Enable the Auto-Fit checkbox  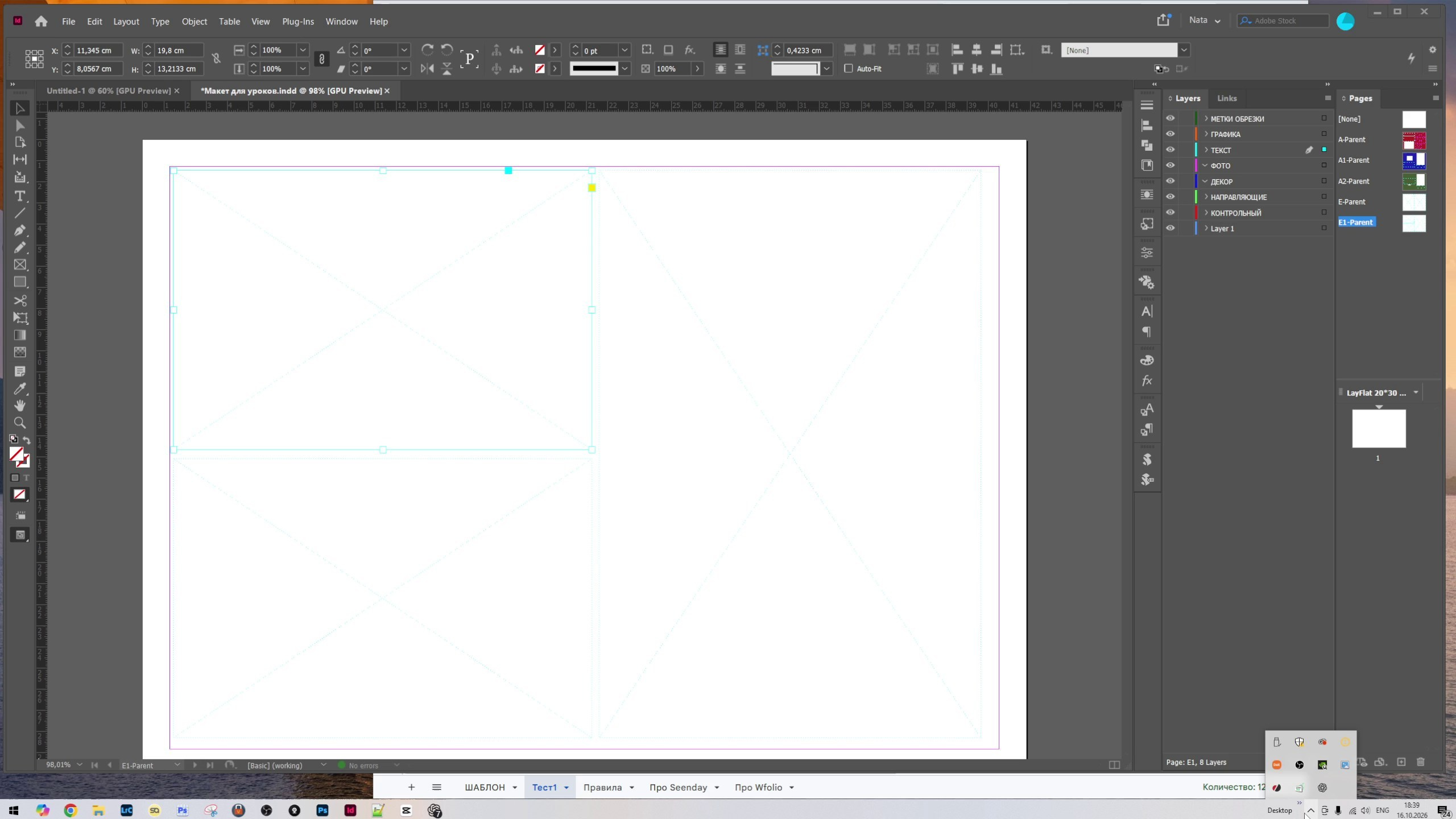849,68
